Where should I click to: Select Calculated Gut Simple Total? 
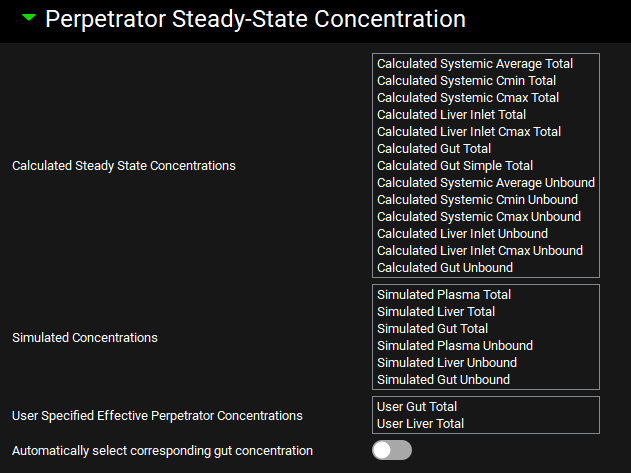pos(455,166)
